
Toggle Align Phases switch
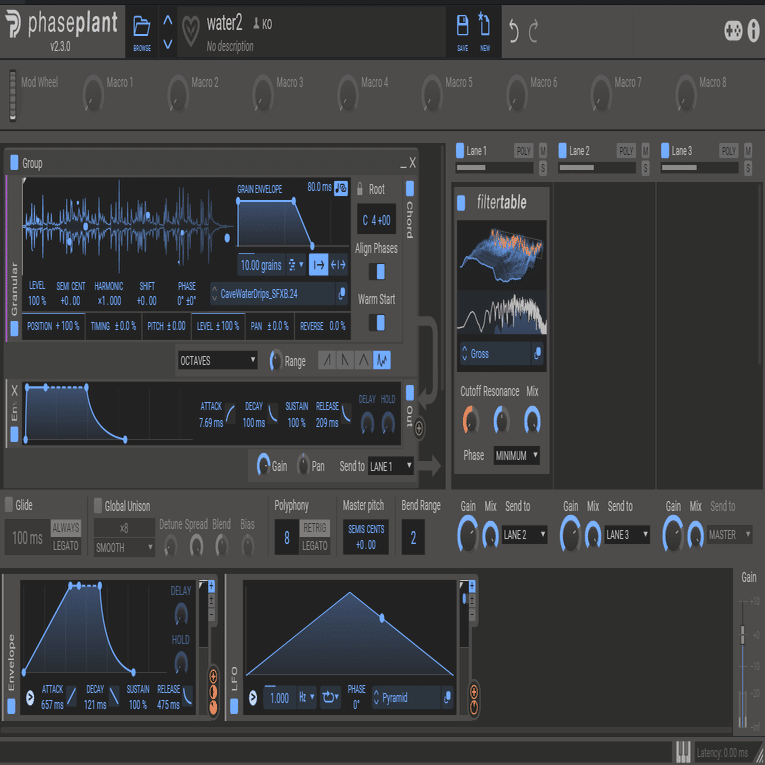coord(377,271)
